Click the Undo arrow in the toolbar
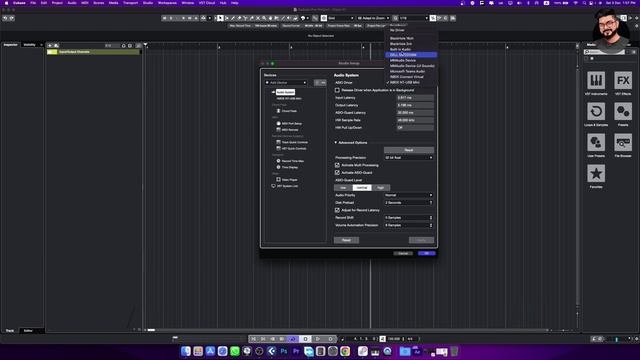 tap(5, 18)
